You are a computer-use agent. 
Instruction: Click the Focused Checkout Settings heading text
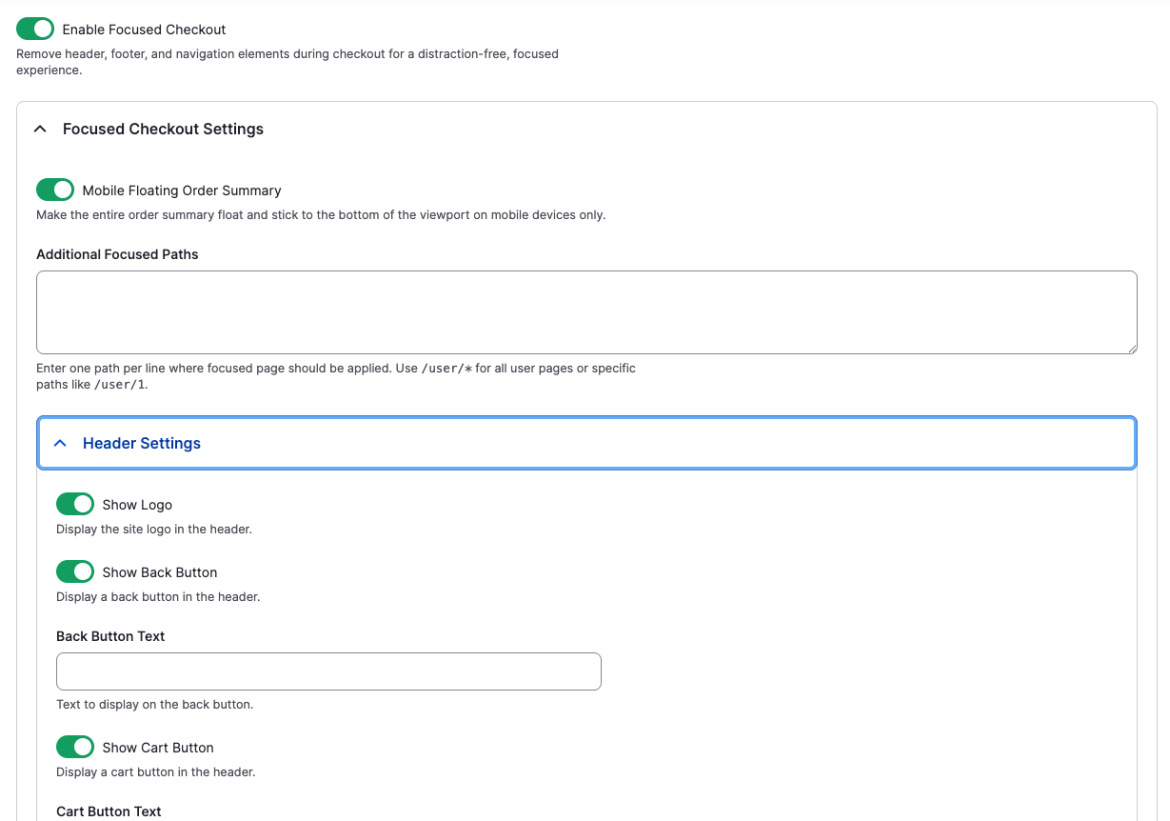pos(163,128)
